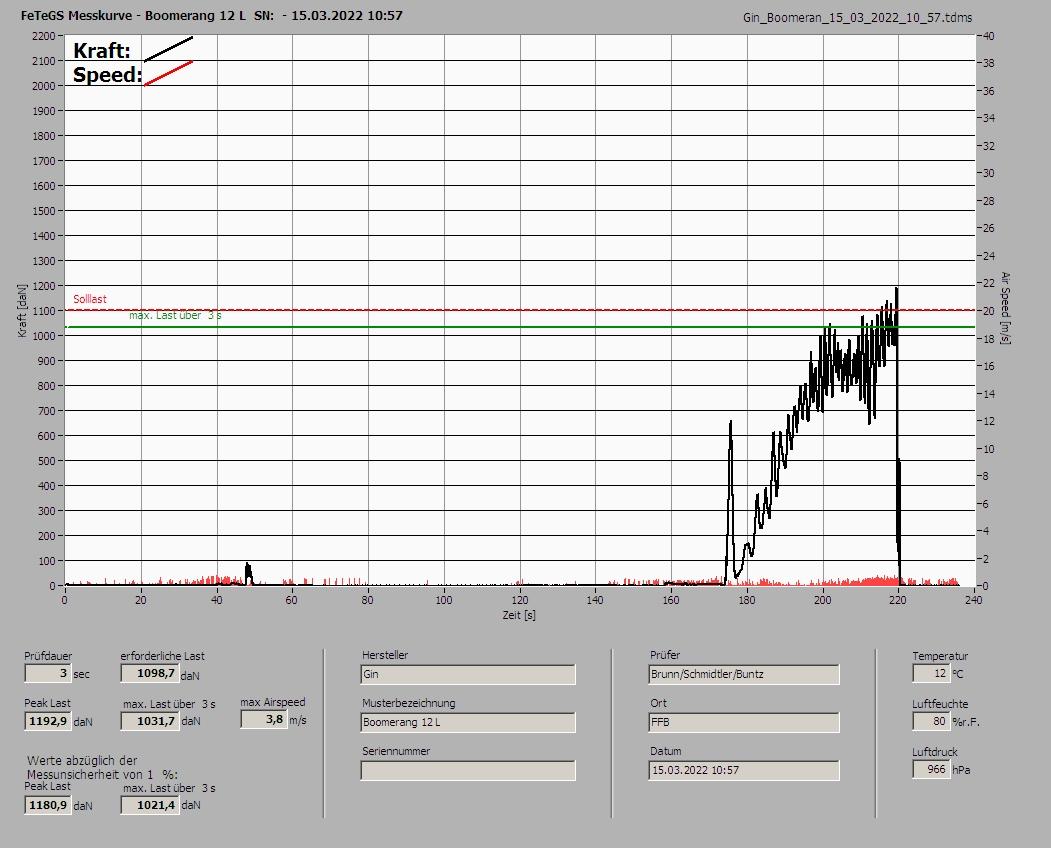Click the Speed: legend label
Viewport: 1051px width, 848px height.
[x=108, y=74]
